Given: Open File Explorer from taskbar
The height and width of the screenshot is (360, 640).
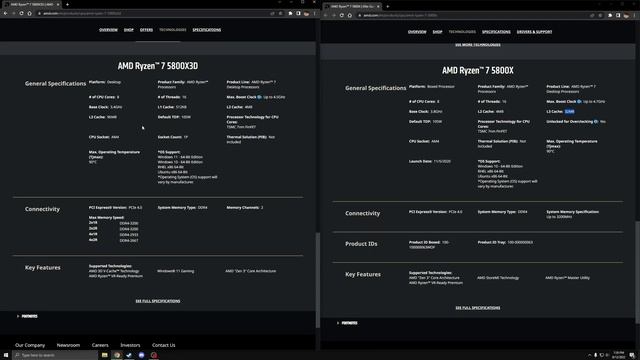Looking at the screenshot, I should coord(104,355).
